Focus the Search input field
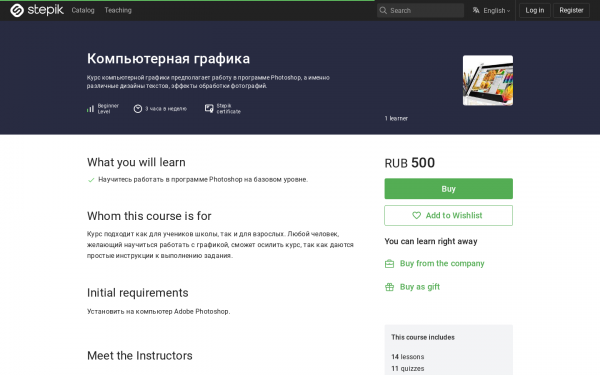Image resolution: width=600 pixels, height=375 pixels. pyautogui.click(x=420, y=10)
